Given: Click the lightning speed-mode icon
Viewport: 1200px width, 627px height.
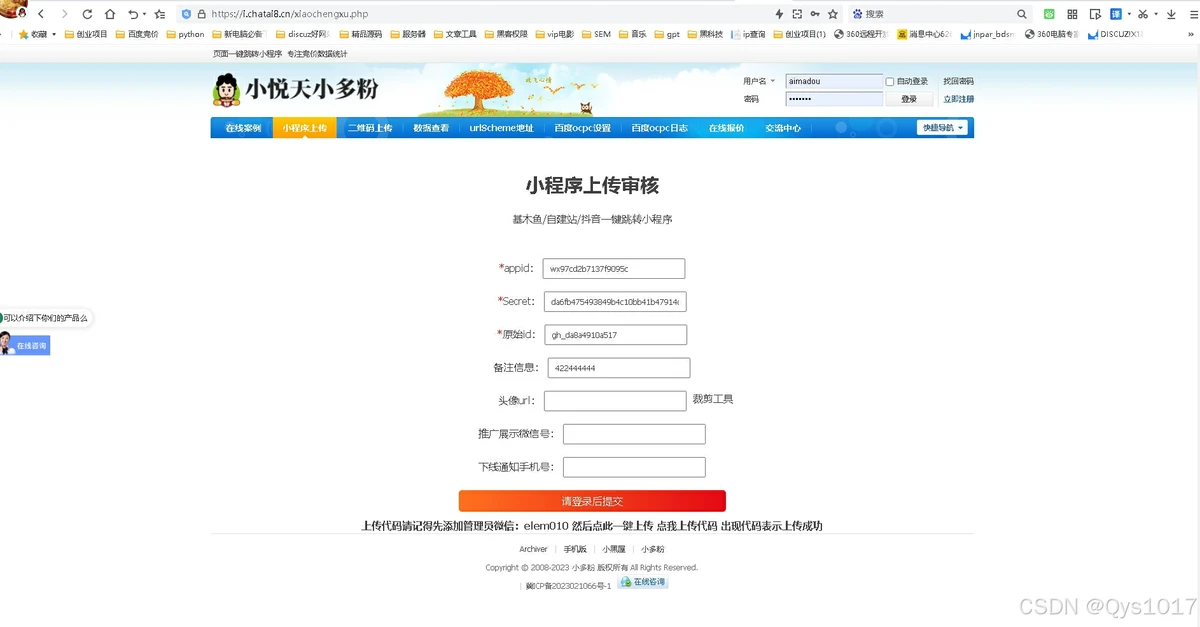Looking at the screenshot, I should click(x=779, y=14).
